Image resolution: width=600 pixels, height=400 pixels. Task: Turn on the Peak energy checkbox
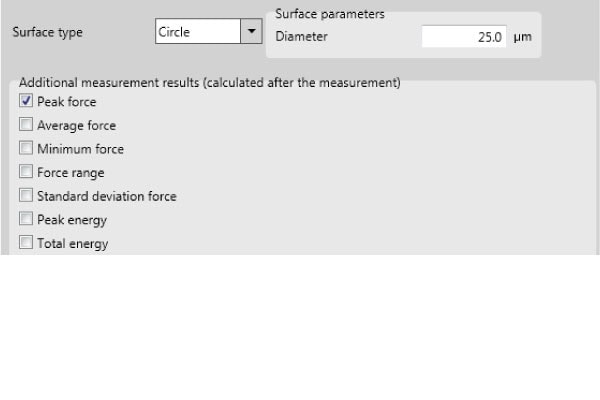pos(26,219)
